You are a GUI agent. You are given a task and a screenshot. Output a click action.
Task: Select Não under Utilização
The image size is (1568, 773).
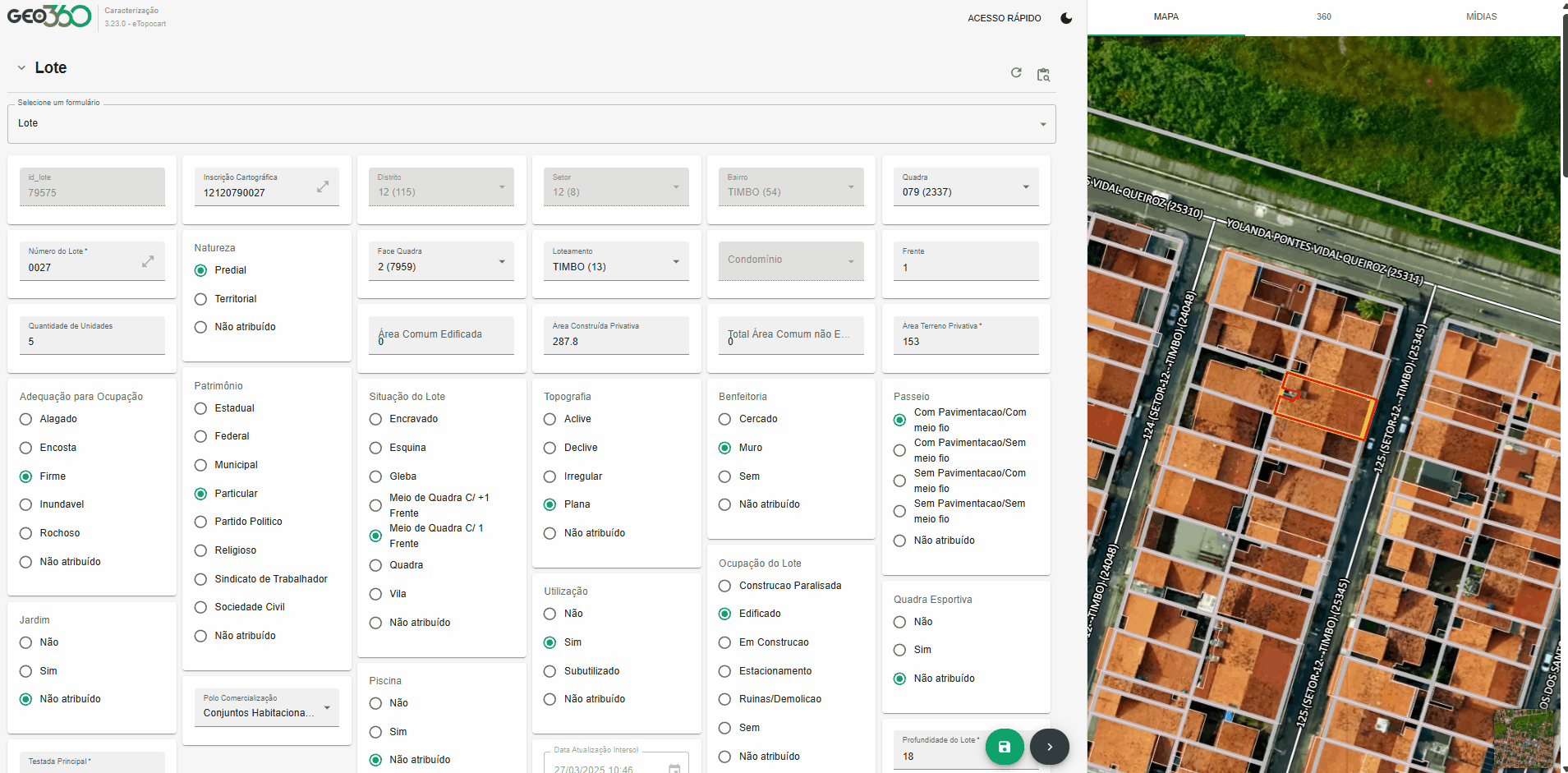pyautogui.click(x=550, y=614)
